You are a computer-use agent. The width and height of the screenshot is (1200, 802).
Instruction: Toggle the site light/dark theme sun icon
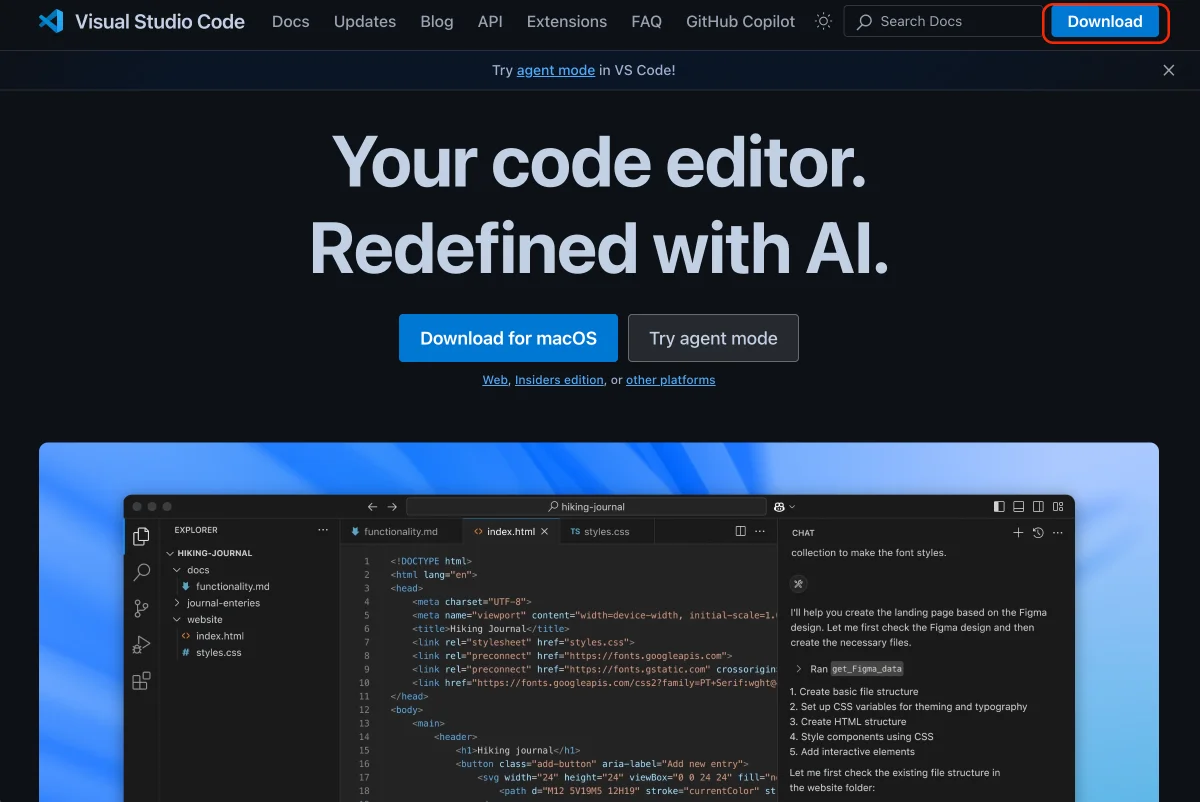(823, 21)
